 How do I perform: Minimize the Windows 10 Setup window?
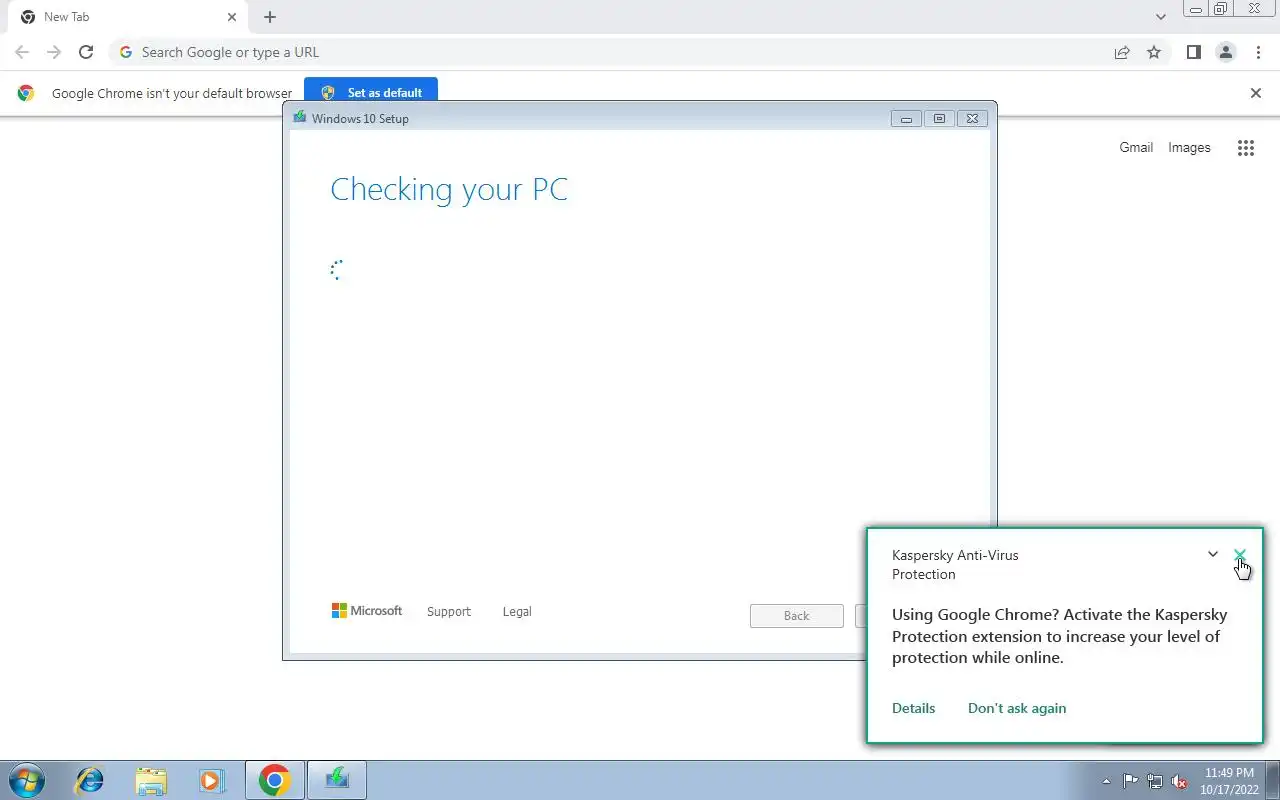[906, 118]
